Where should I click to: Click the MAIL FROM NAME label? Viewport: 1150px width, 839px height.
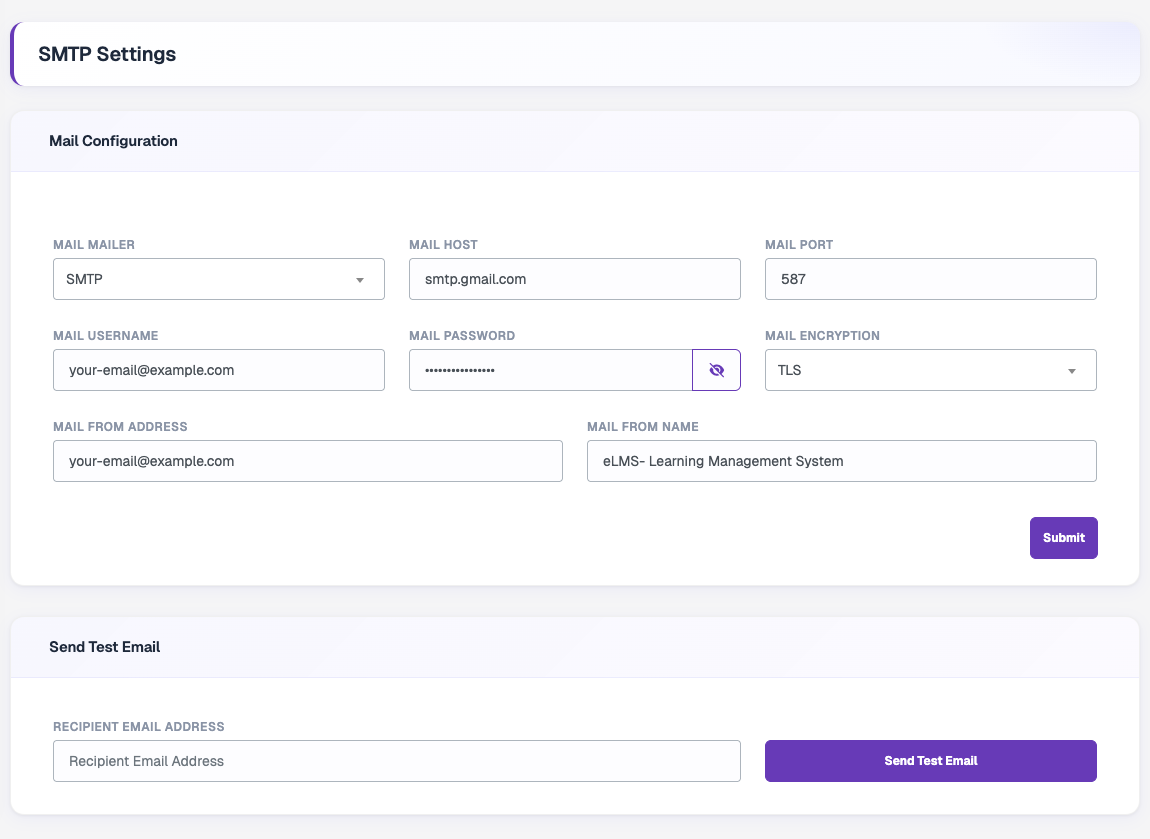[642, 427]
